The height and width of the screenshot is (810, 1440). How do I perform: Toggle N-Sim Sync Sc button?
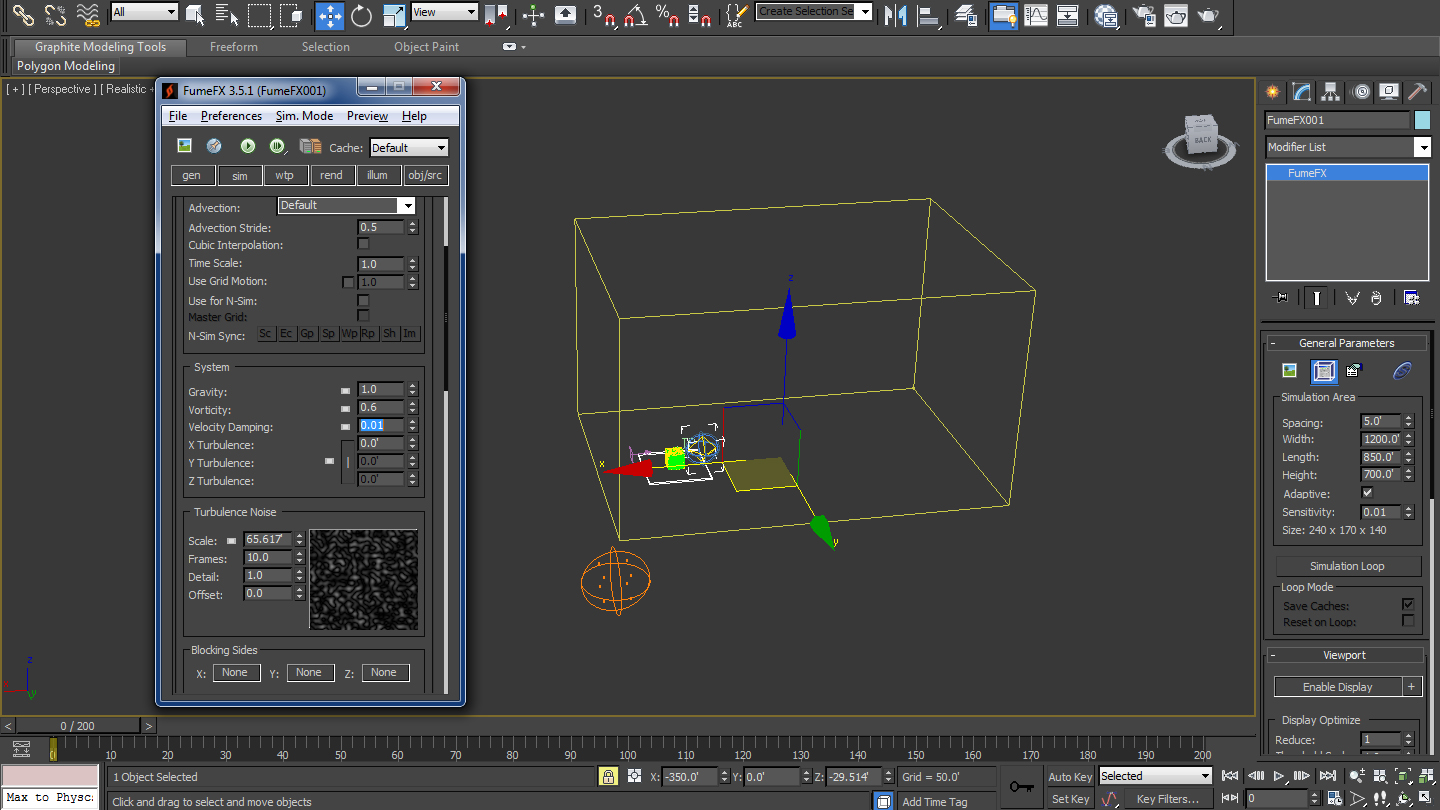(266, 334)
